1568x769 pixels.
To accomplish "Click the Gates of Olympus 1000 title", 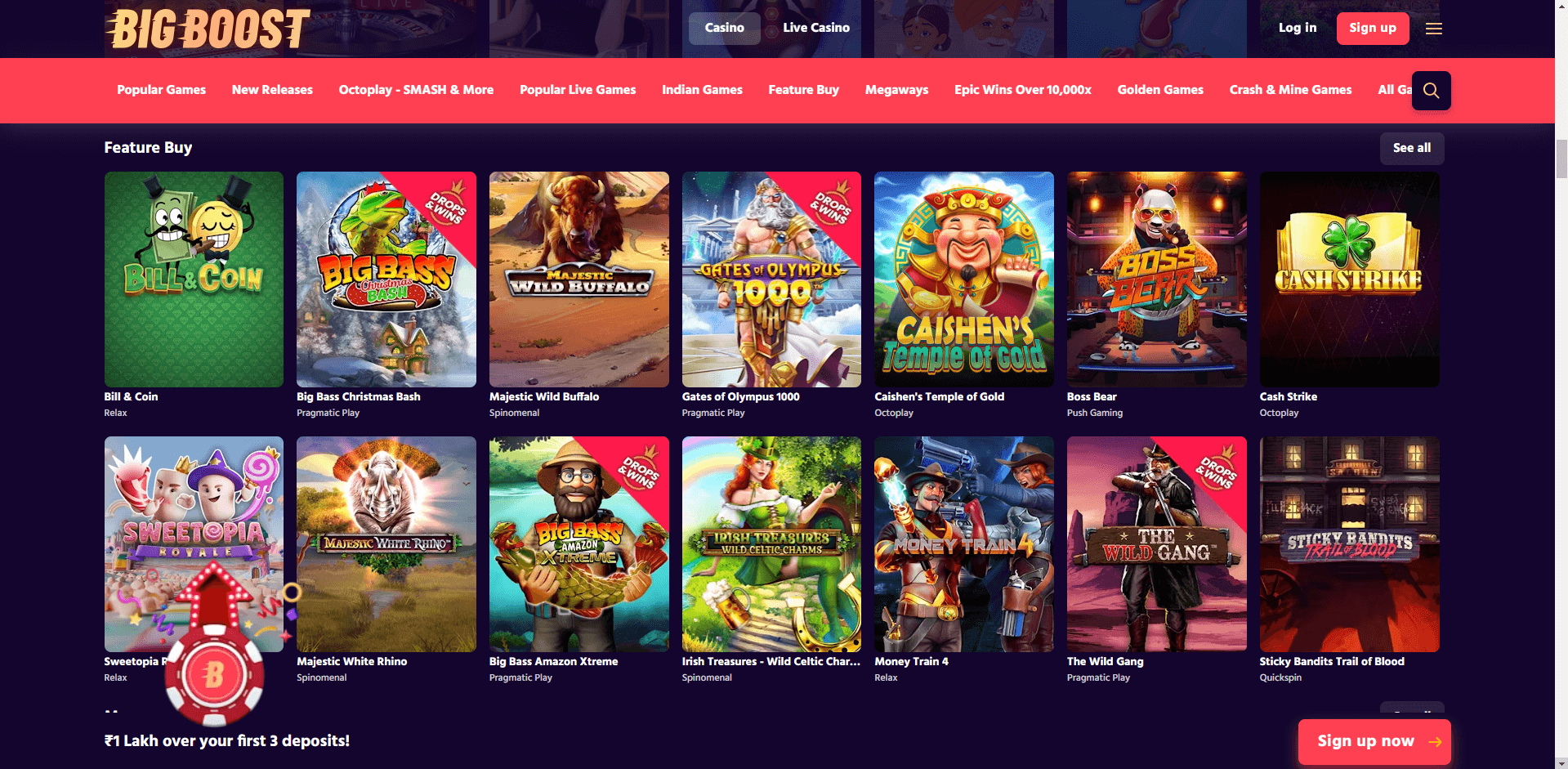I will coord(740,396).
